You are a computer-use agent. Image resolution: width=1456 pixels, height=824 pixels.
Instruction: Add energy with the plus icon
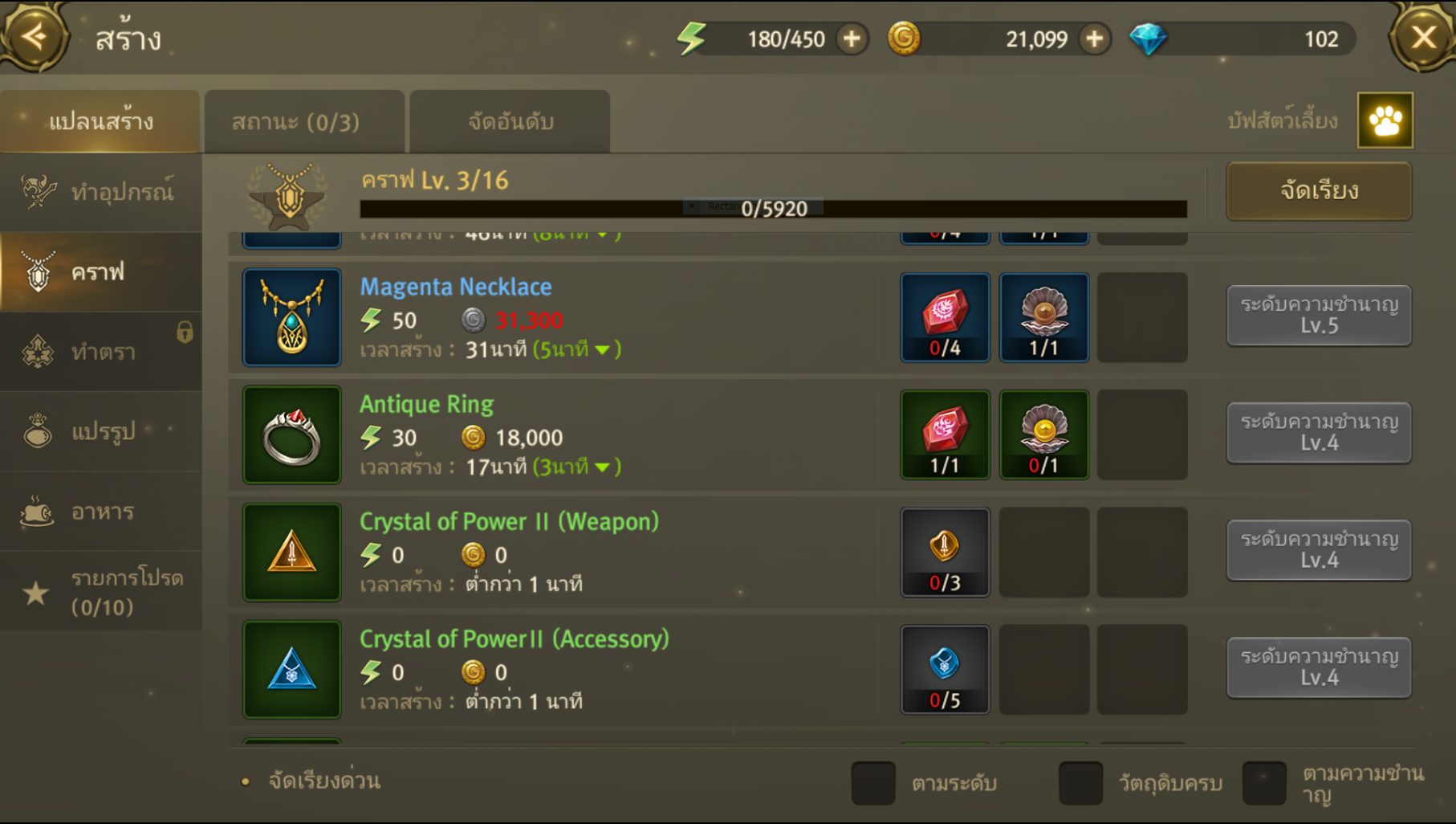(852, 39)
